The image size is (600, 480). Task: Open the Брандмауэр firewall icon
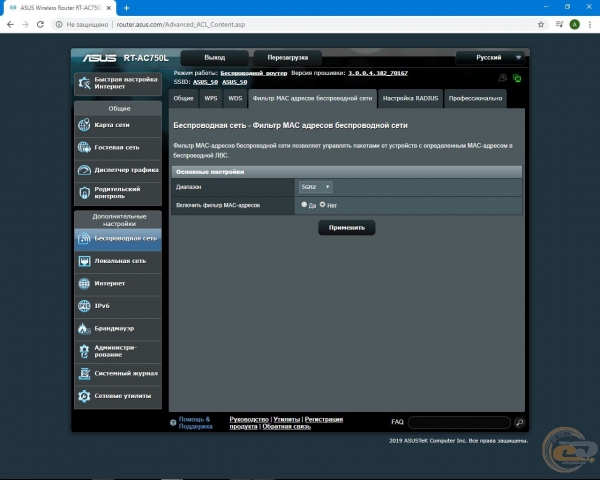pos(84,328)
